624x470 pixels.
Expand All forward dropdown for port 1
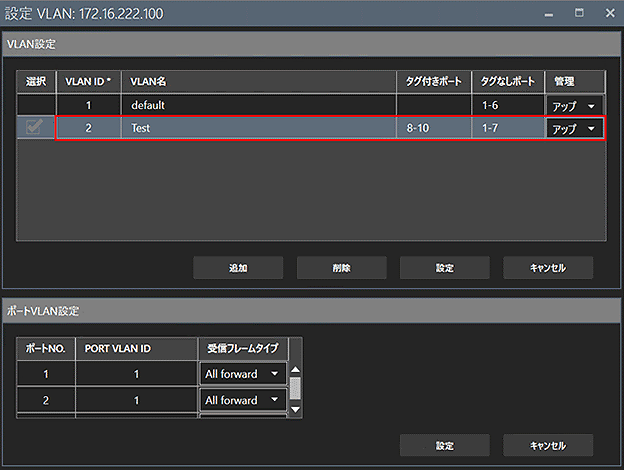click(242, 374)
